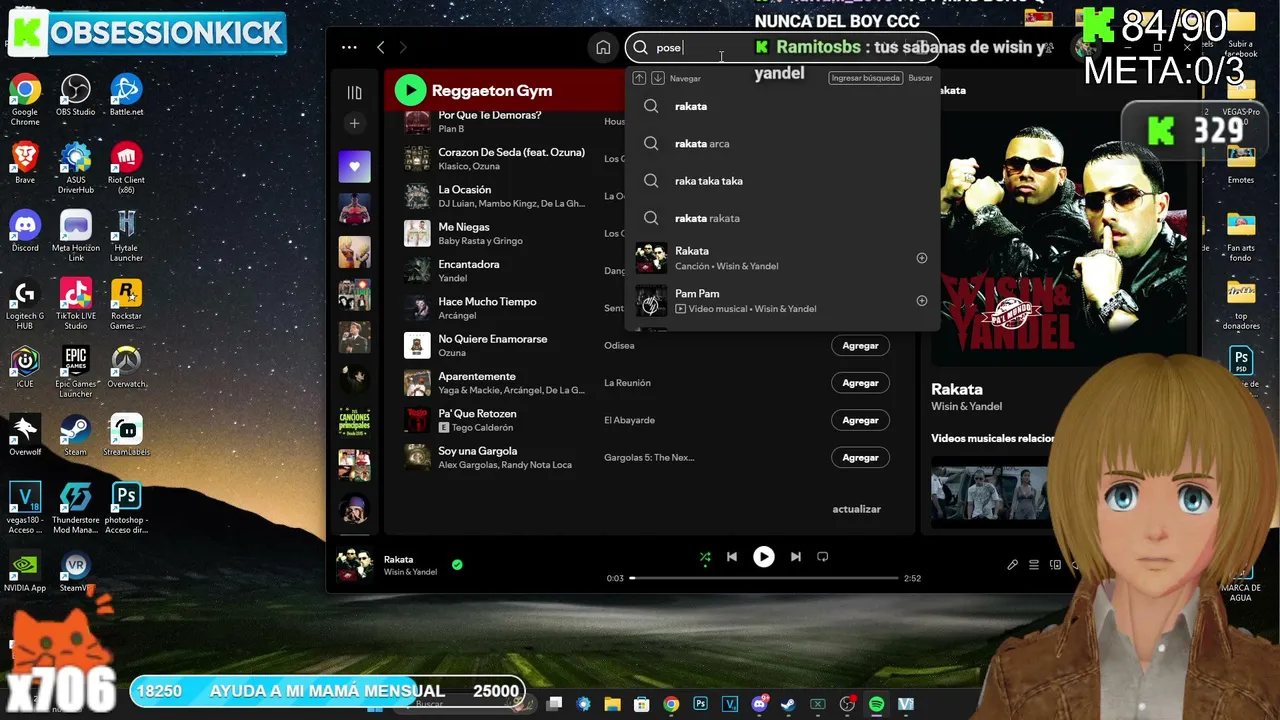Show lyrics with the microphone icon
This screenshot has width=1280, height=720.
click(1012, 565)
